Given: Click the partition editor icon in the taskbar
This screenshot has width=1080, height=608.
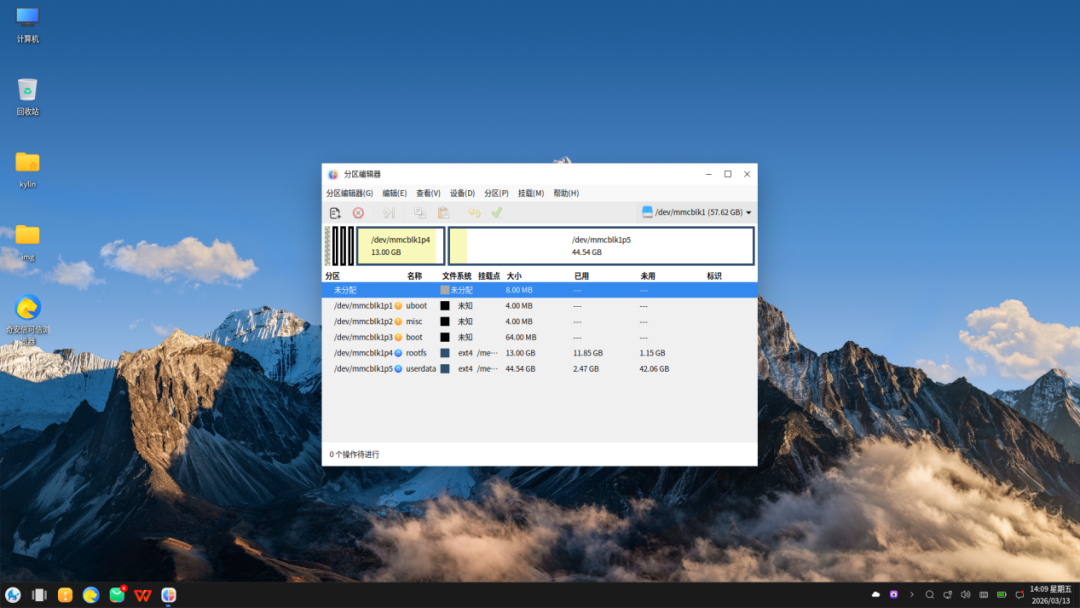Looking at the screenshot, I should (169, 595).
